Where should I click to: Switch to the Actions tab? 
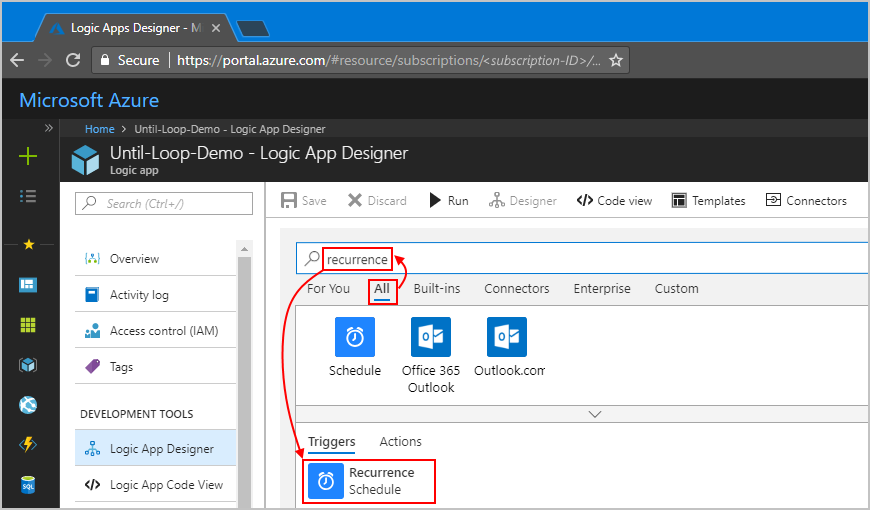click(x=400, y=442)
